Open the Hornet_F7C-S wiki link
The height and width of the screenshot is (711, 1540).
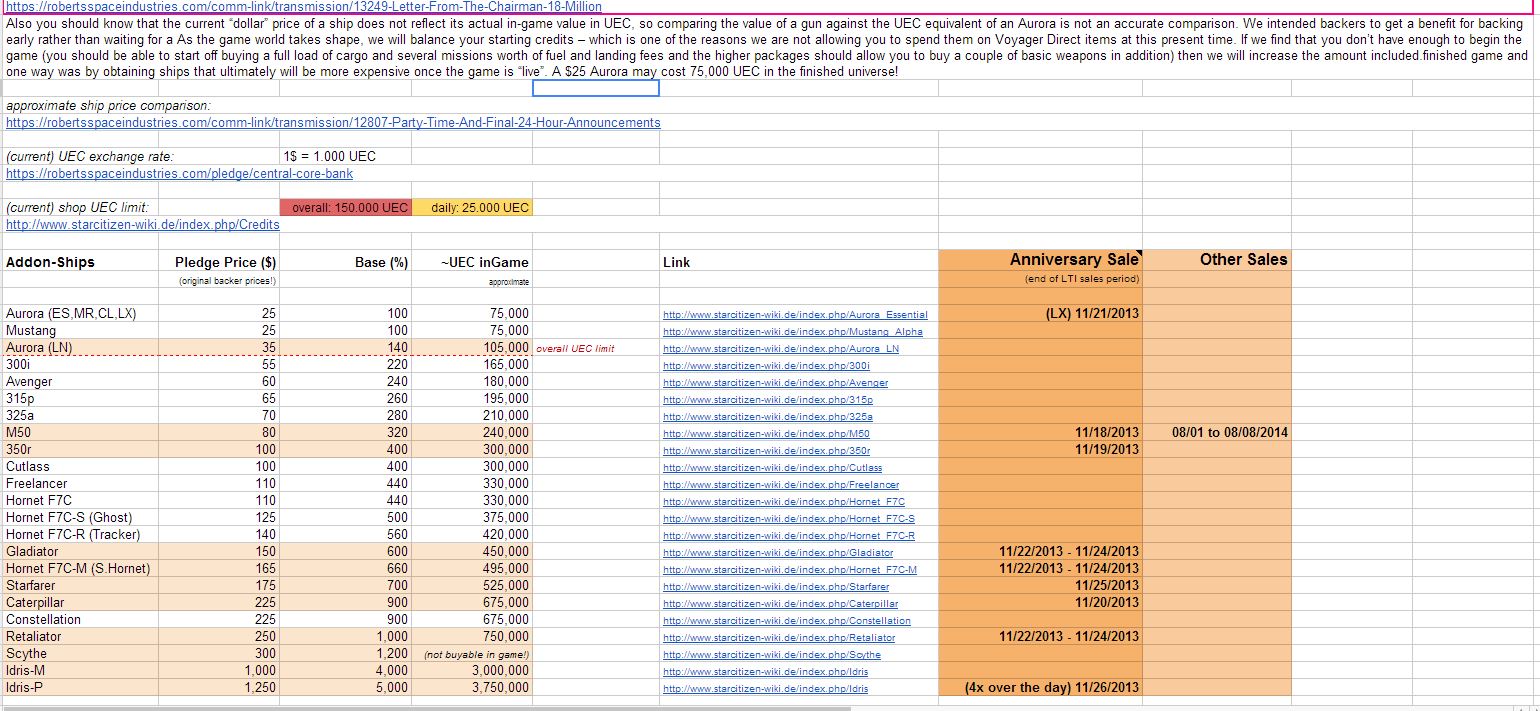click(x=789, y=518)
